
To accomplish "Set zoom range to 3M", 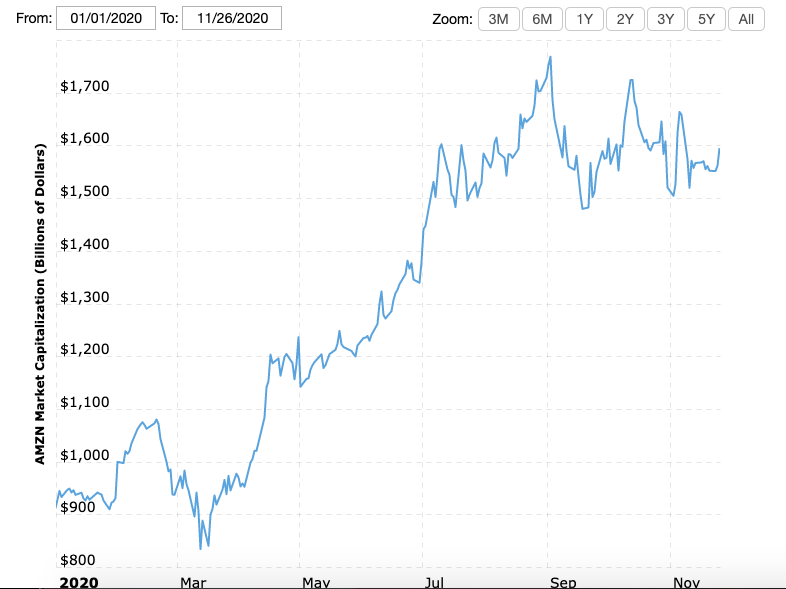I will pyautogui.click(x=498, y=19).
